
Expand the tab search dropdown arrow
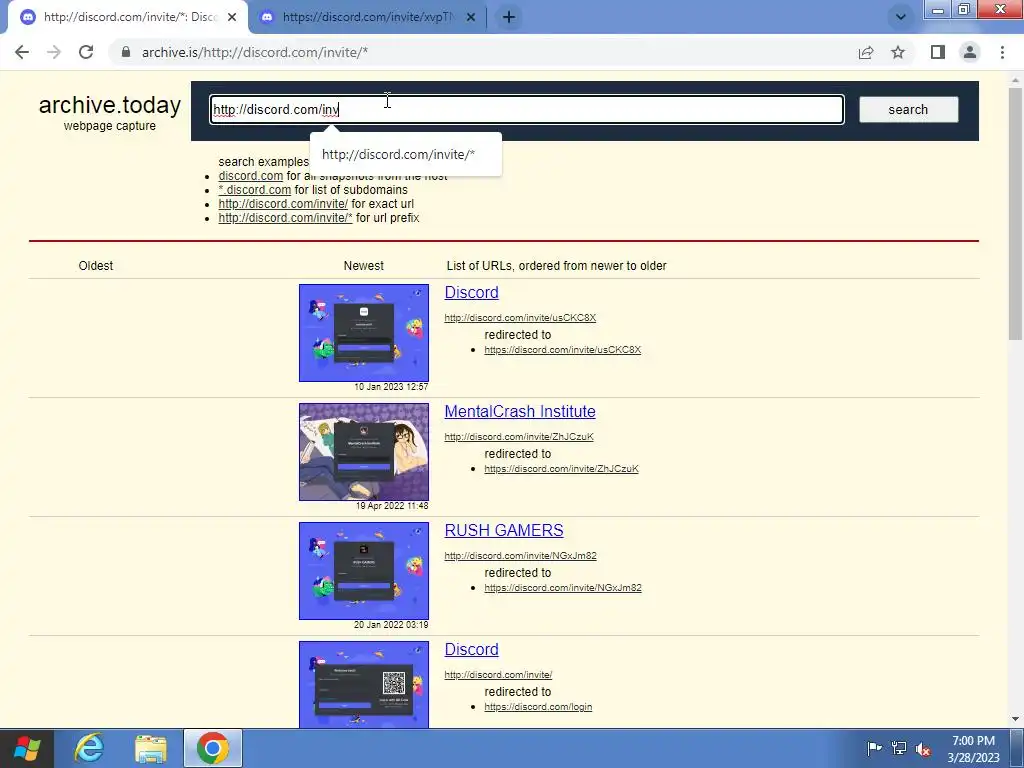click(x=901, y=17)
